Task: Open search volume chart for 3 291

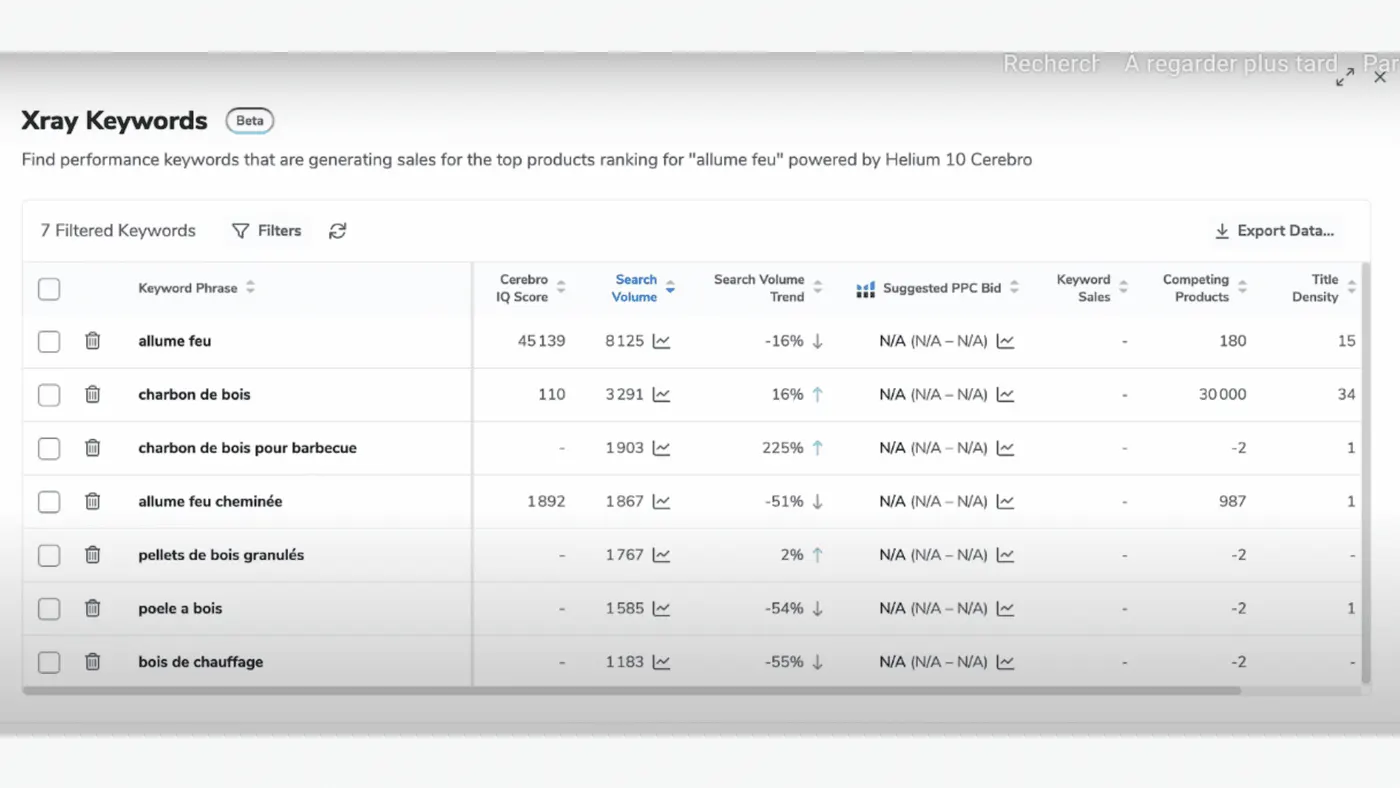Action: pos(661,394)
